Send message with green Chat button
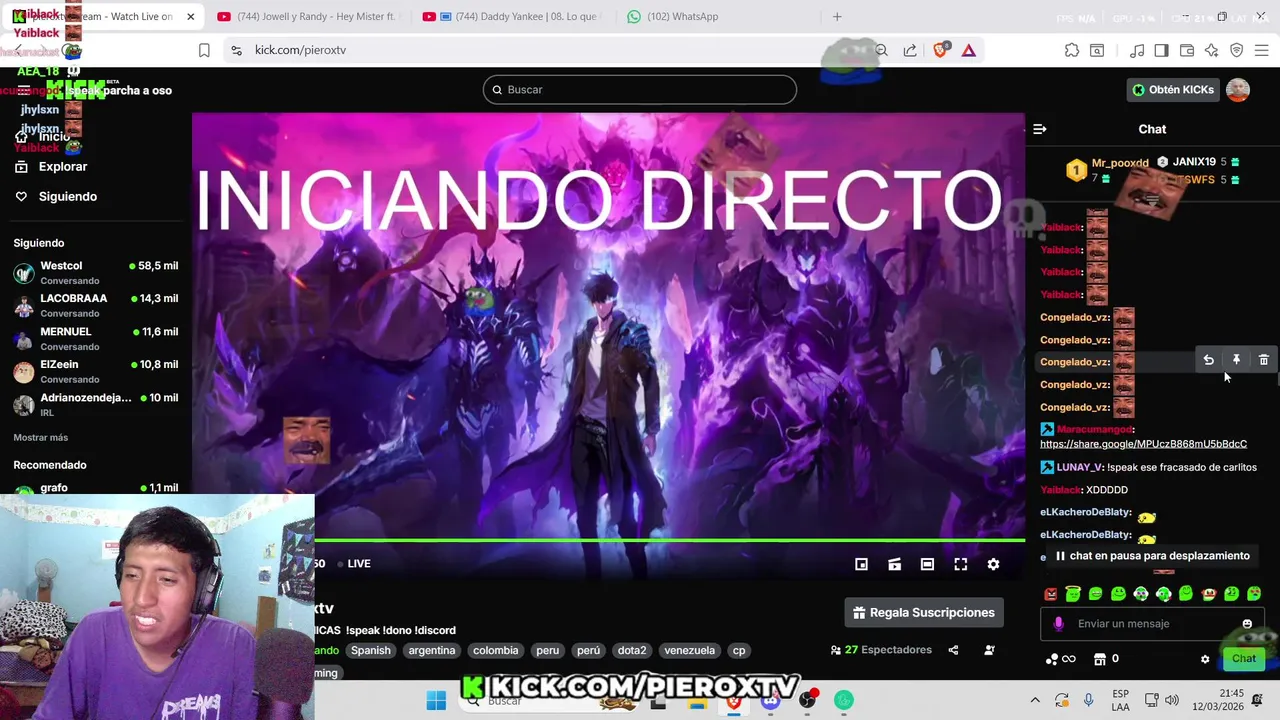Viewport: 1280px width, 720px height. (1244, 659)
